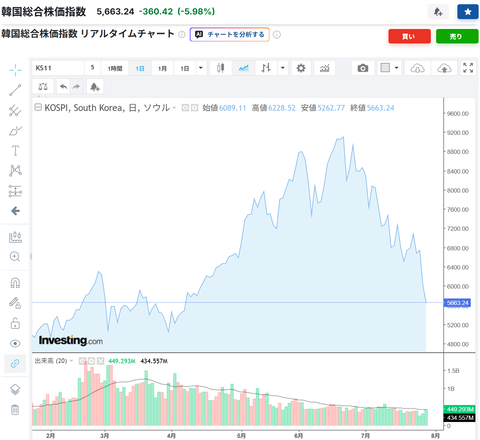Click the KS11 symbol search field
The image size is (480, 440).
point(58,68)
